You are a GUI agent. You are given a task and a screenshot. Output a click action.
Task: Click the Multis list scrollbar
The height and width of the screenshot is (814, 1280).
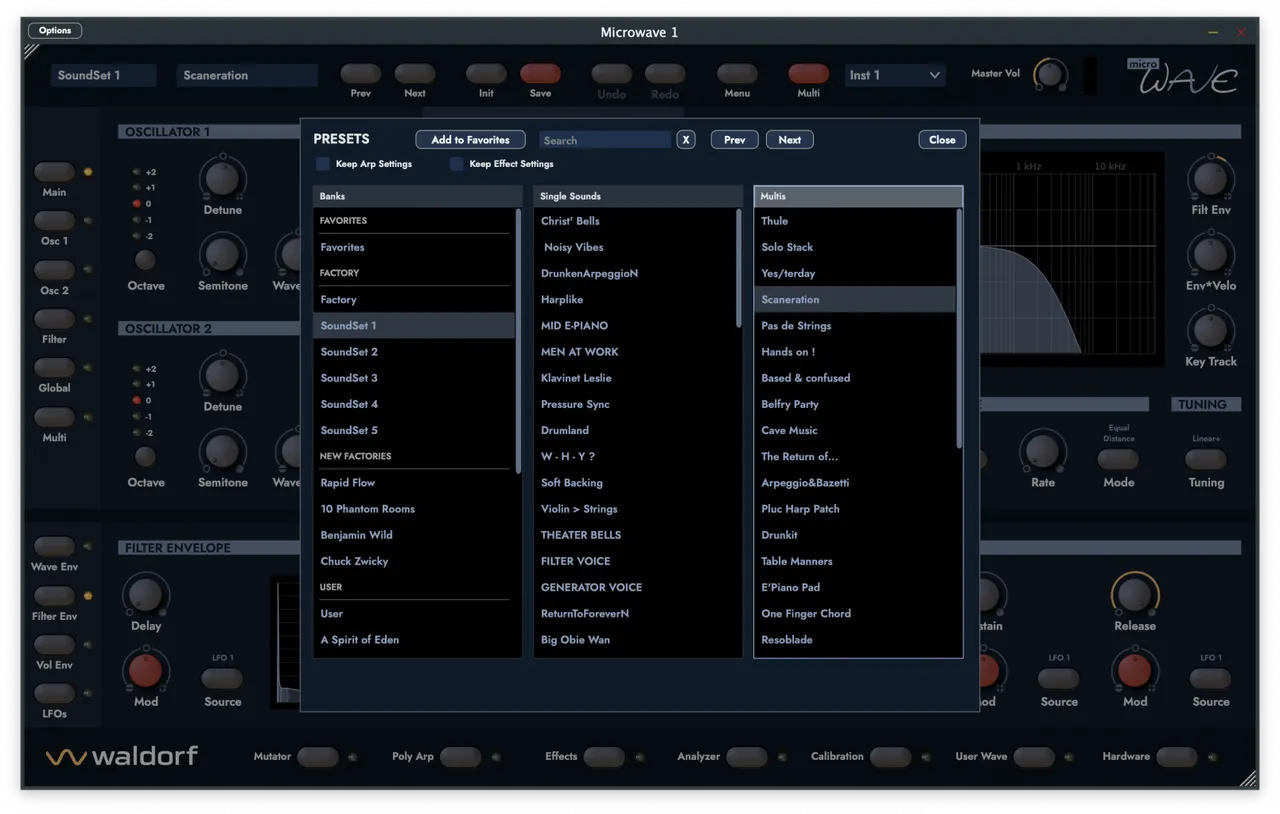coord(959,328)
